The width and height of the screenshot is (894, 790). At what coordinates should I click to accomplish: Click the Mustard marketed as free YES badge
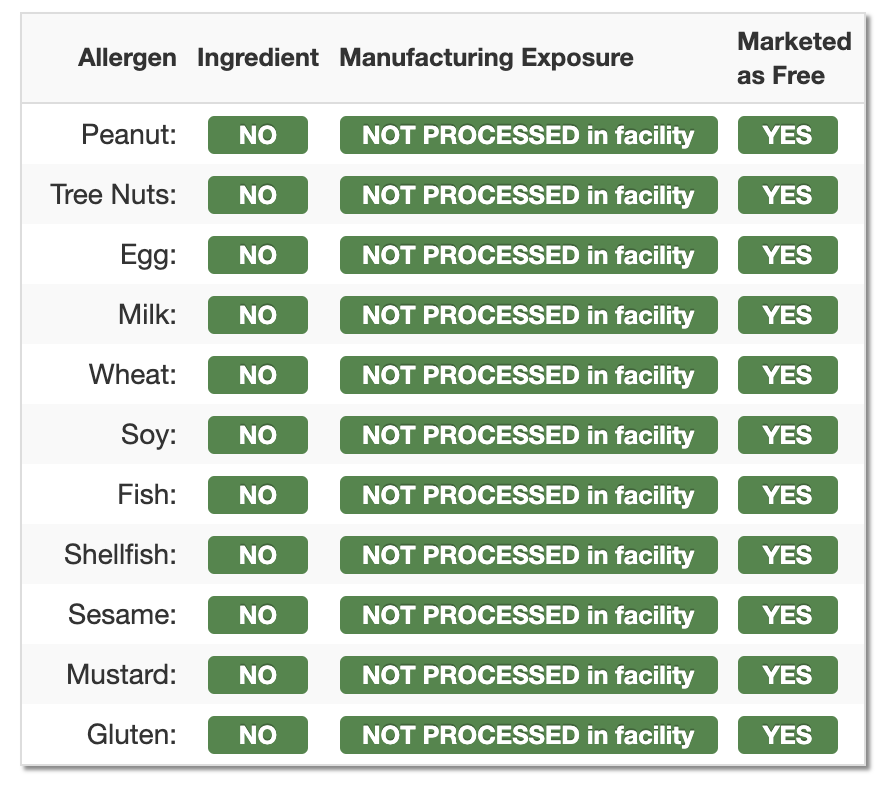[787, 675]
